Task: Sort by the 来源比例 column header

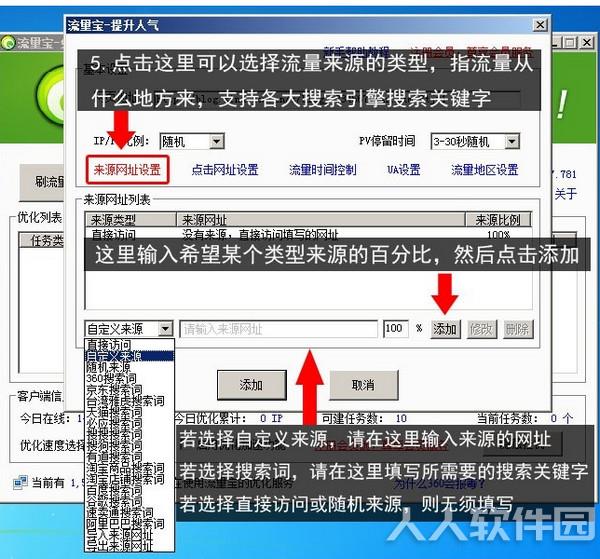Action: pyautogui.click(x=498, y=220)
